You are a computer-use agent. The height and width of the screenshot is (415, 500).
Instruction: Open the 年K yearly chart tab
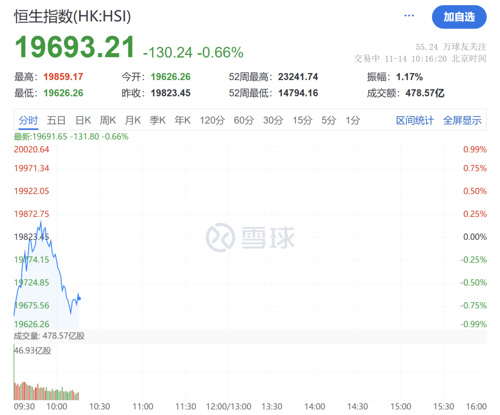tap(182, 120)
